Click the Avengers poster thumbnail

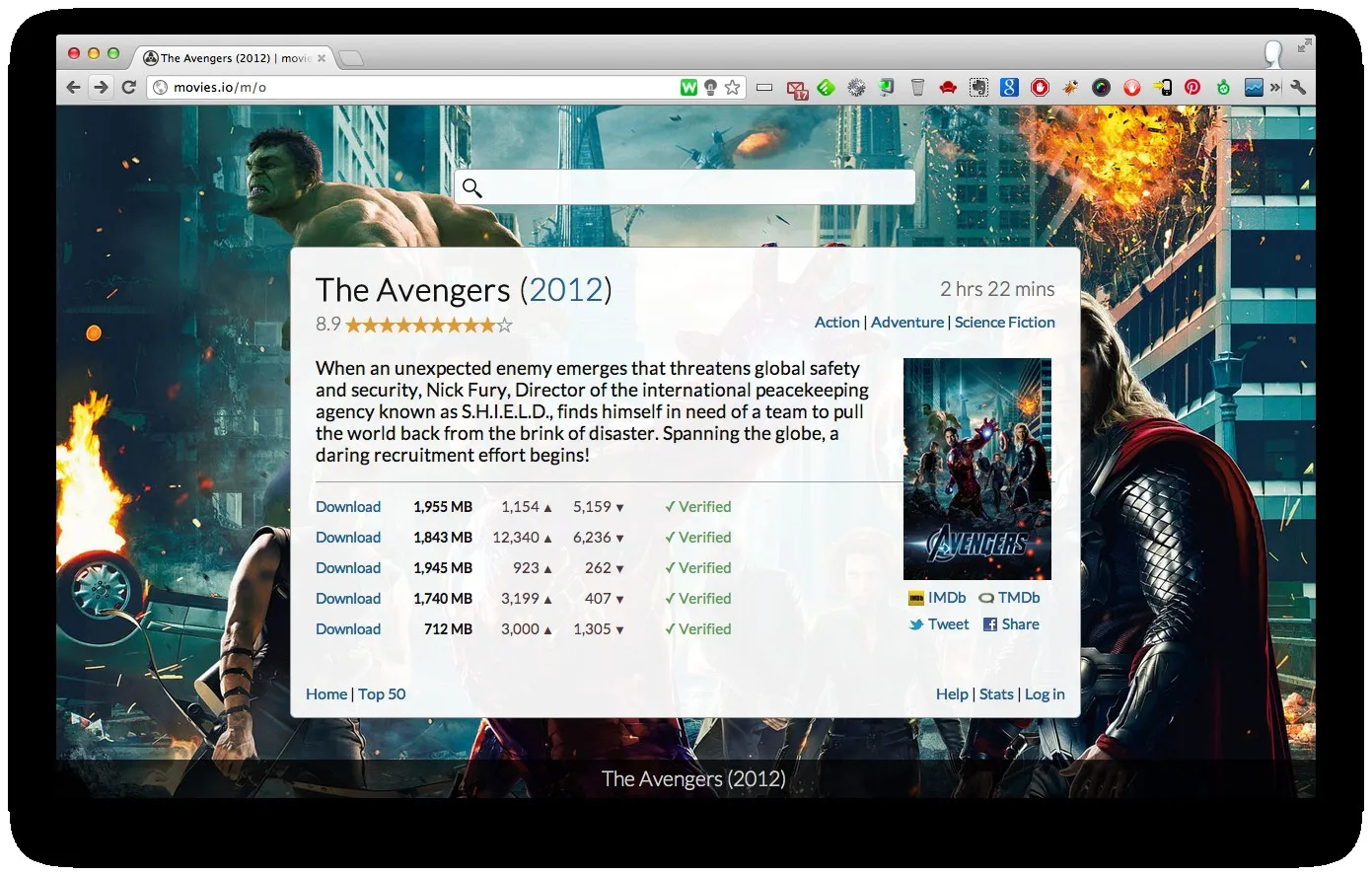tap(977, 469)
